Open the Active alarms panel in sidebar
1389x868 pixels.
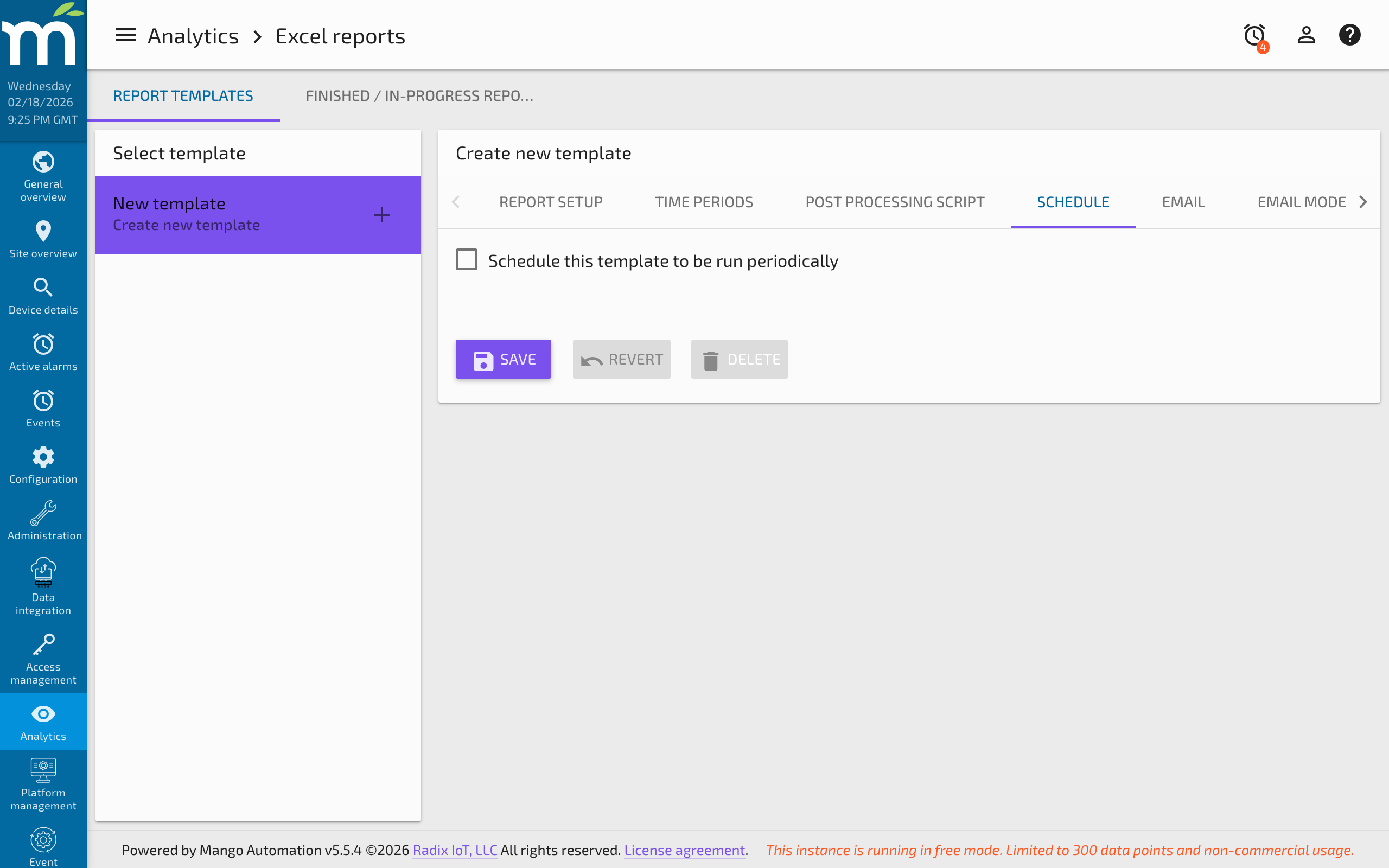[x=43, y=350]
